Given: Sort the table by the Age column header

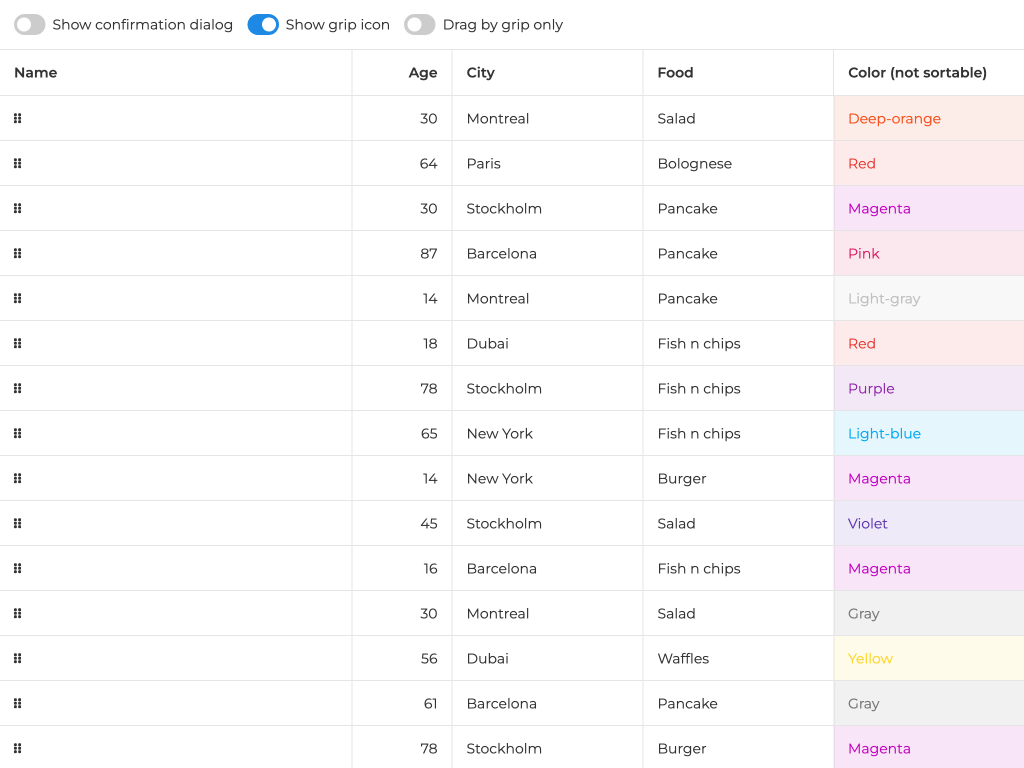Looking at the screenshot, I should pyautogui.click(x=422, y=72).
